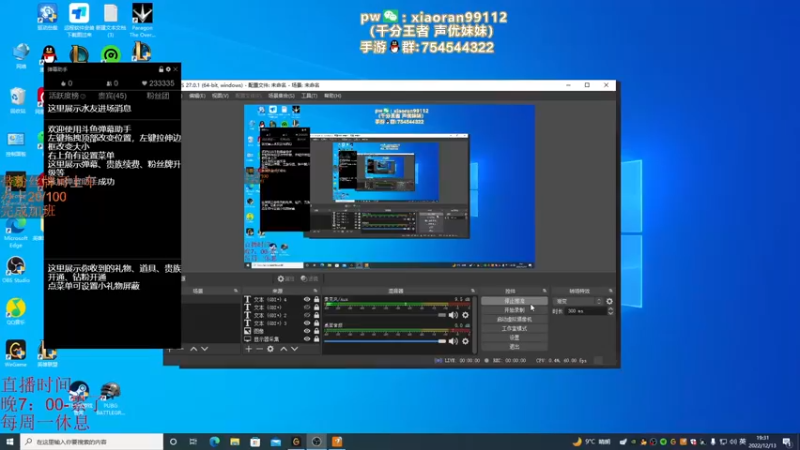This screenshot has height=450, width=800.
Task: Open WeGame desktop shortcut
Action: coord(16,354)
